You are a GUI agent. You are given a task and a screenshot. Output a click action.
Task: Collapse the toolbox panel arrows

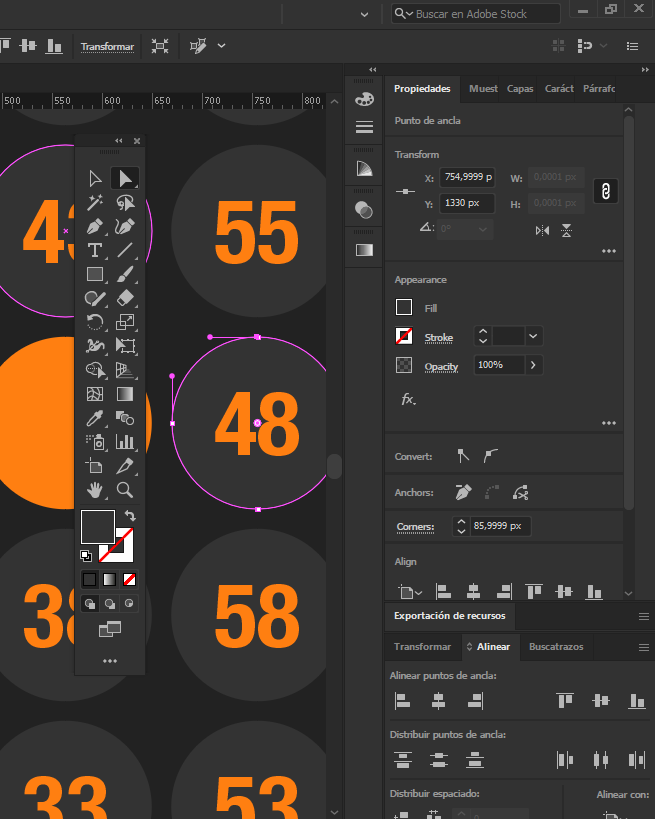point(119,141)
